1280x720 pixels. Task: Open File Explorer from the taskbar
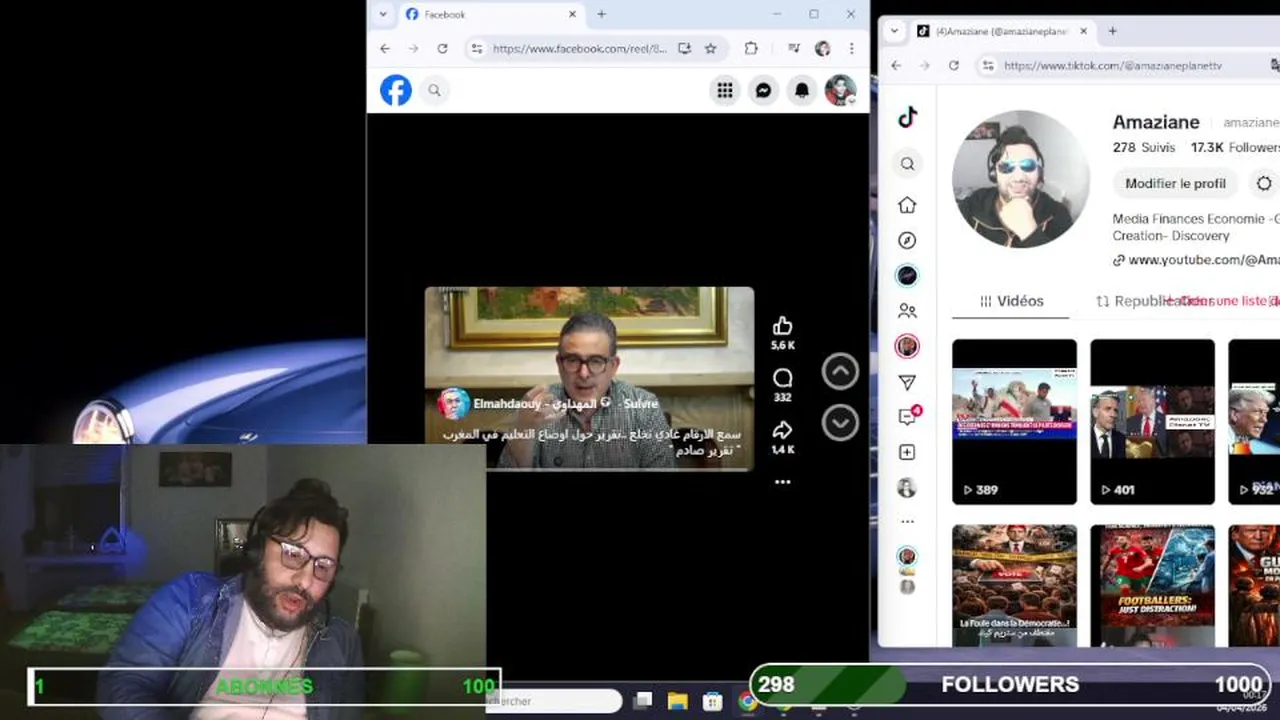click(x=677, y=701)
